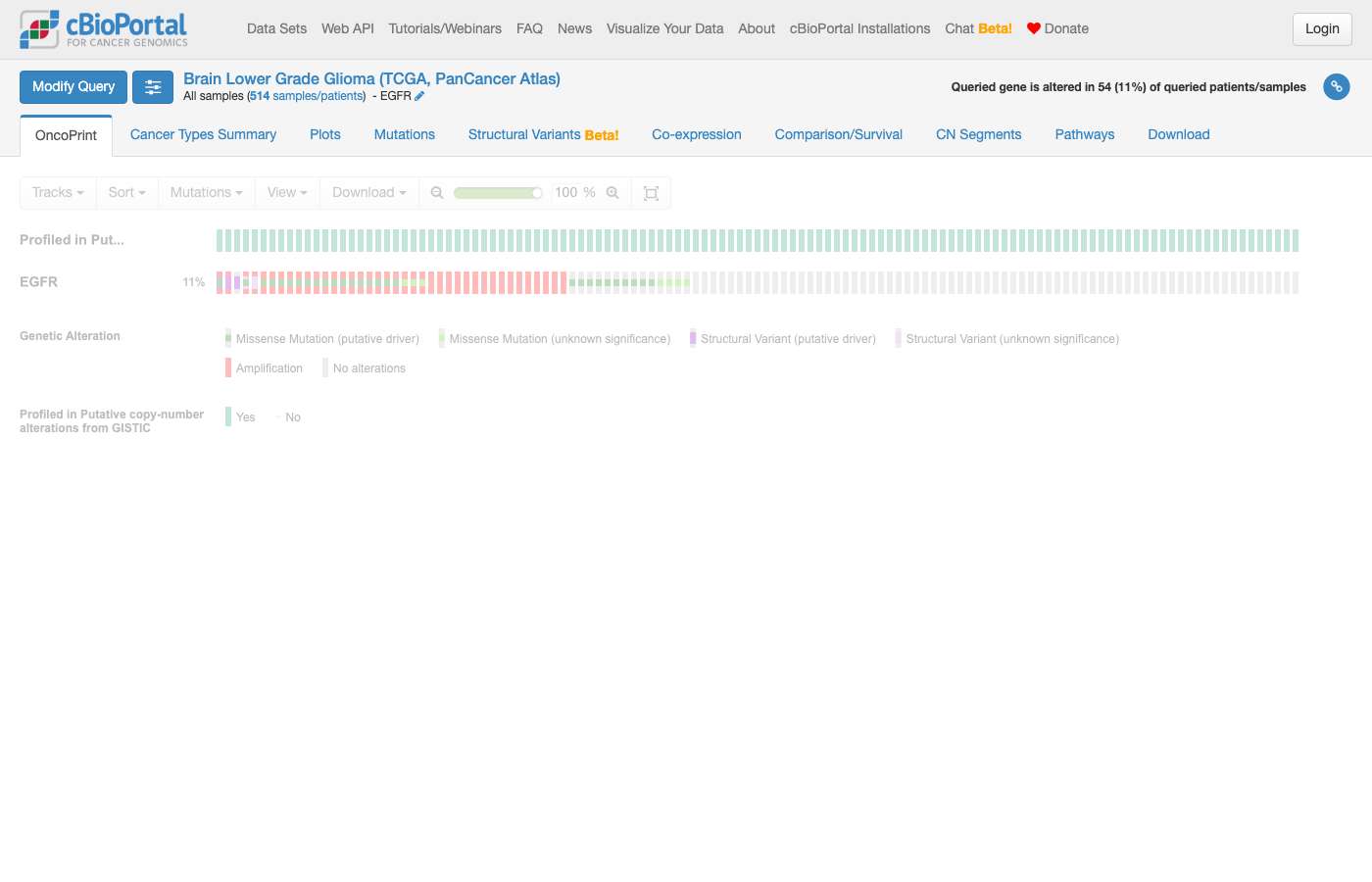Open the OncoPrint Download dropdown
Viewport: 1372px width, 882px height.
368,193
